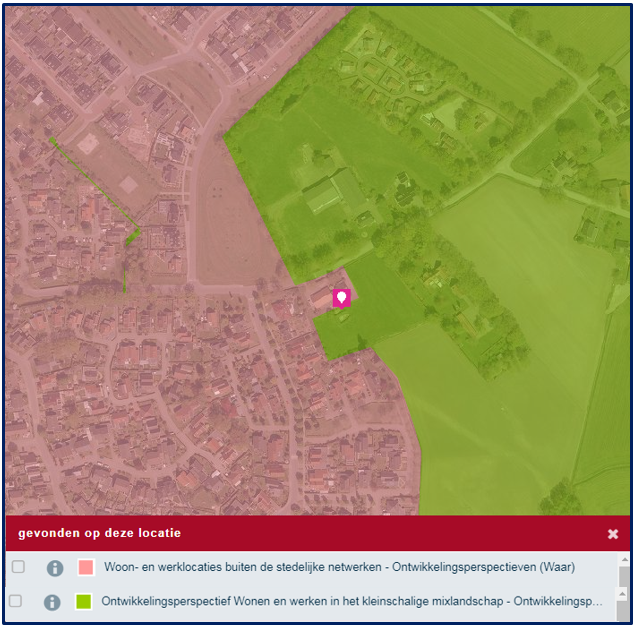Click the lower scrollbar up arrow beside second row

[x=623, y=594]
